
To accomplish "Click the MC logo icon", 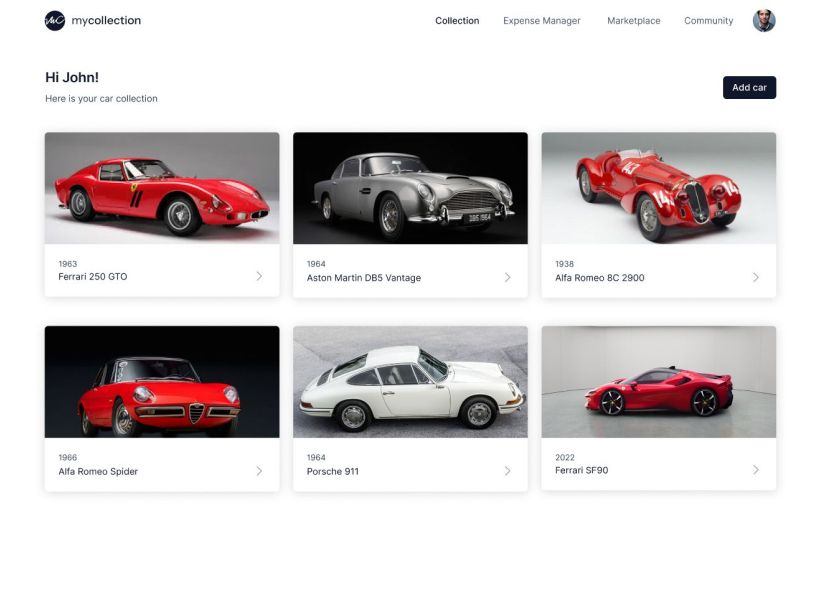I will 55,20.
